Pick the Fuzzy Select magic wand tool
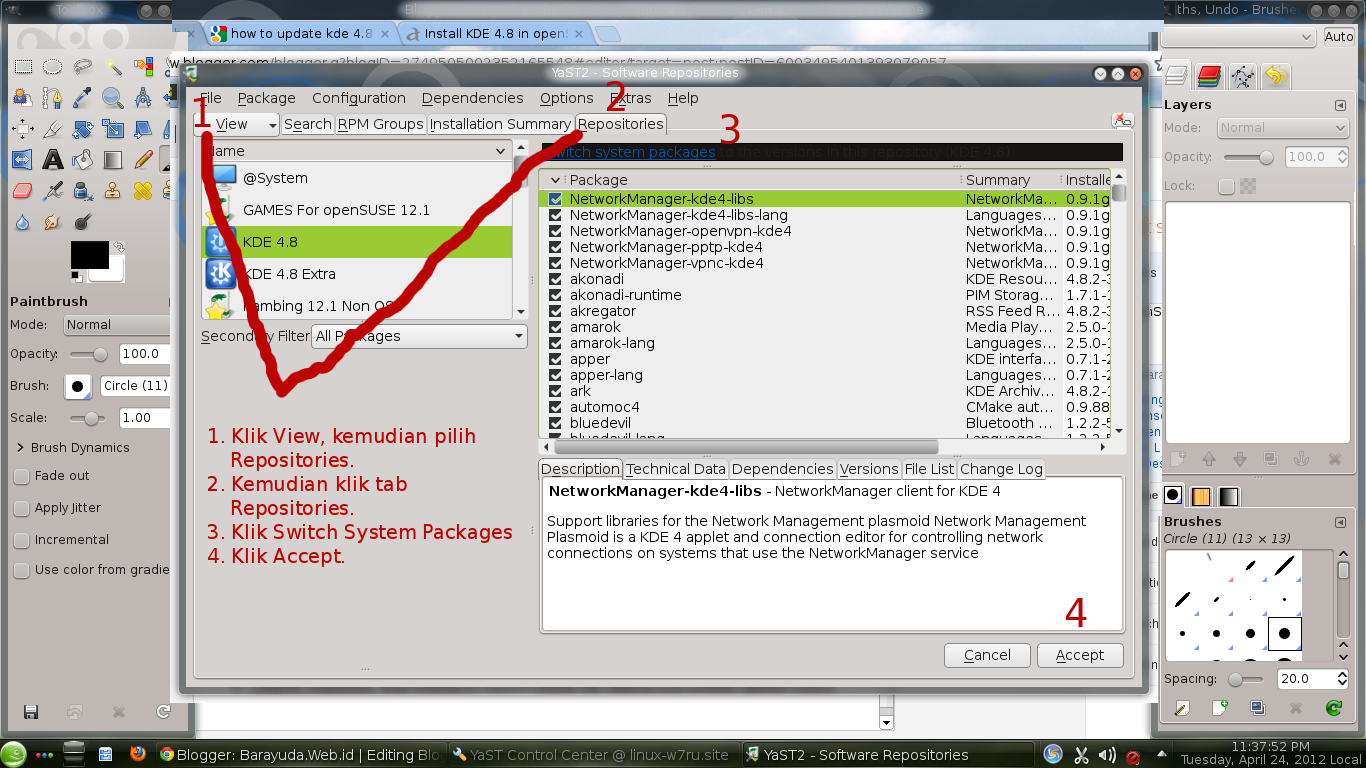This screenshot has width=1366, height=768. click(x=113, y=67)
